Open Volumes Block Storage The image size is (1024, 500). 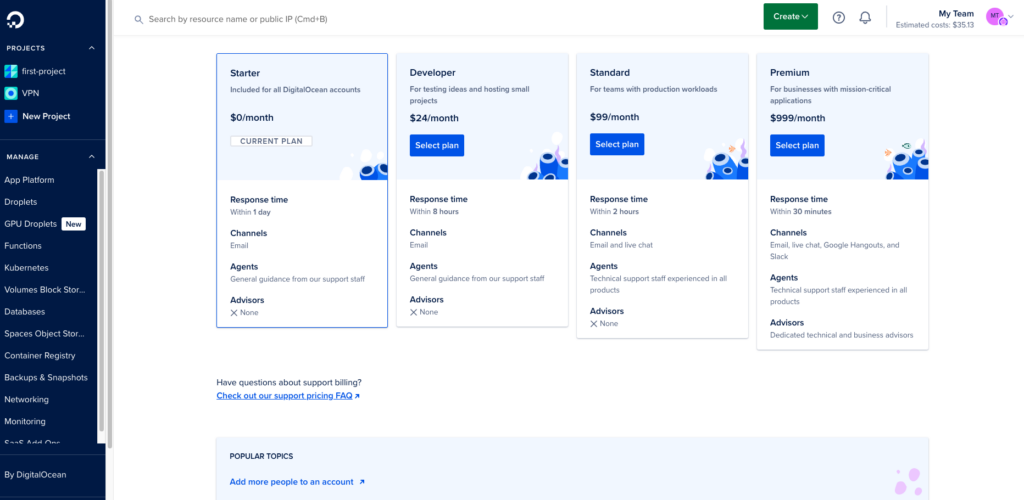(45, 290)
